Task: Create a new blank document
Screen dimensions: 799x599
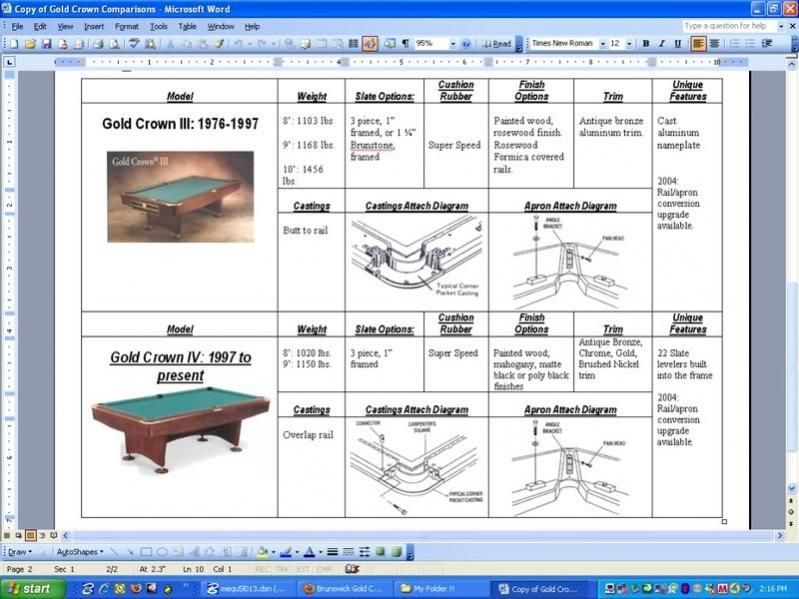Action: click(x=14, y=44)
